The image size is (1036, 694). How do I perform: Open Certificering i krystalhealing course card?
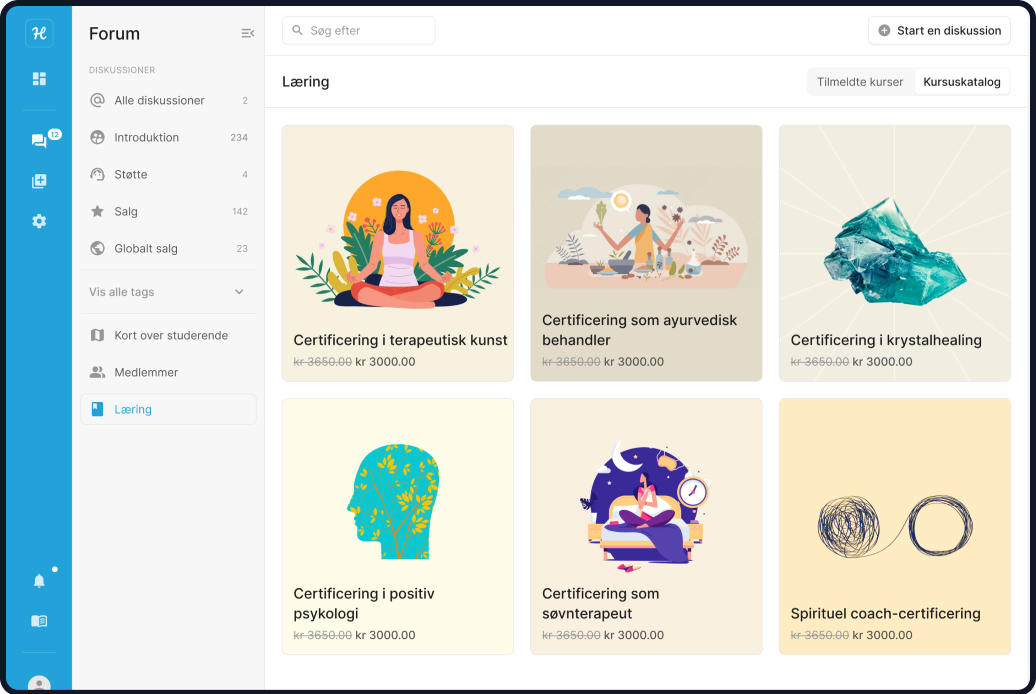click(894, 253)
